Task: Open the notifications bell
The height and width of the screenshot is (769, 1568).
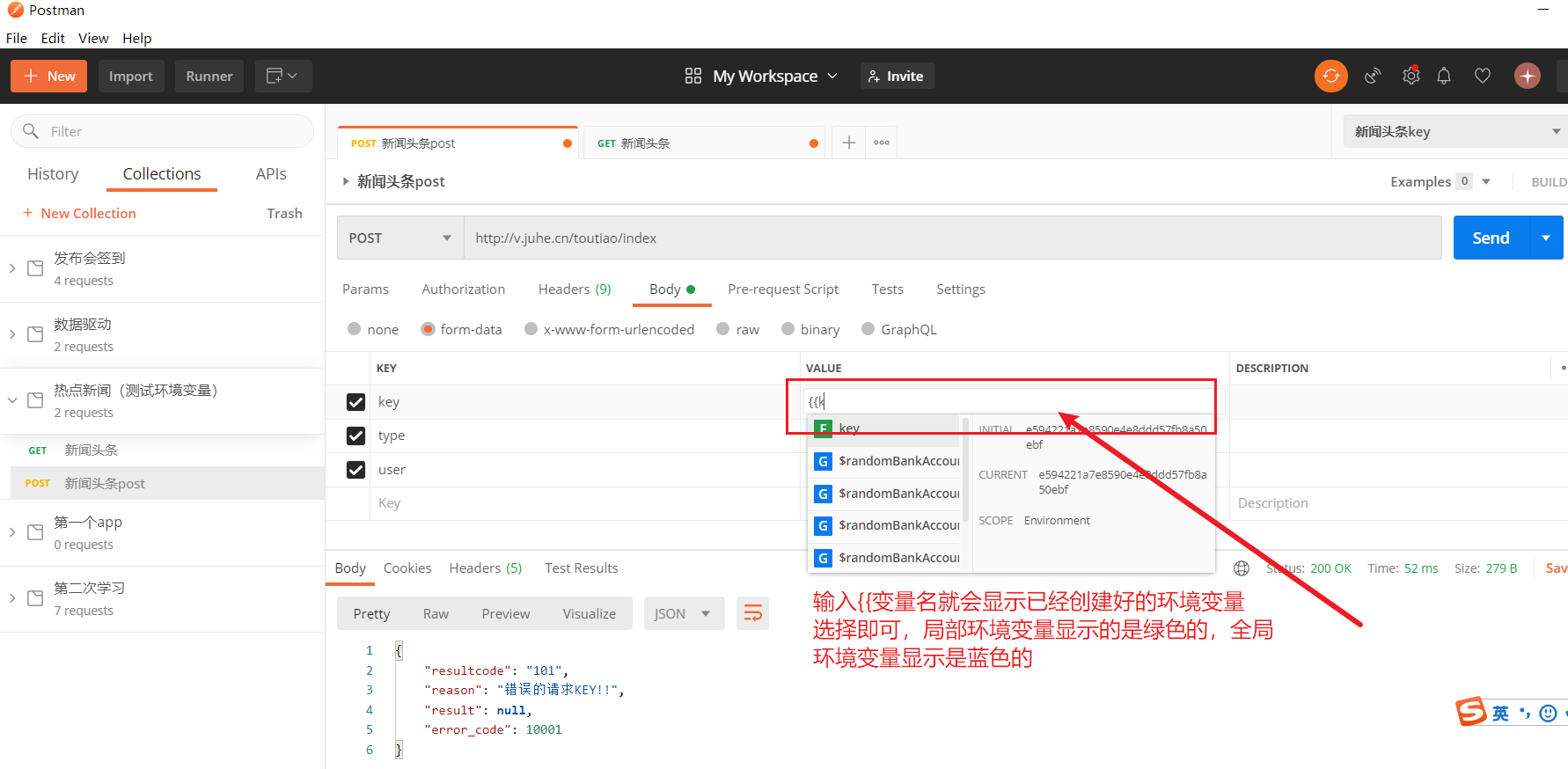Action: click(1444, 76)
